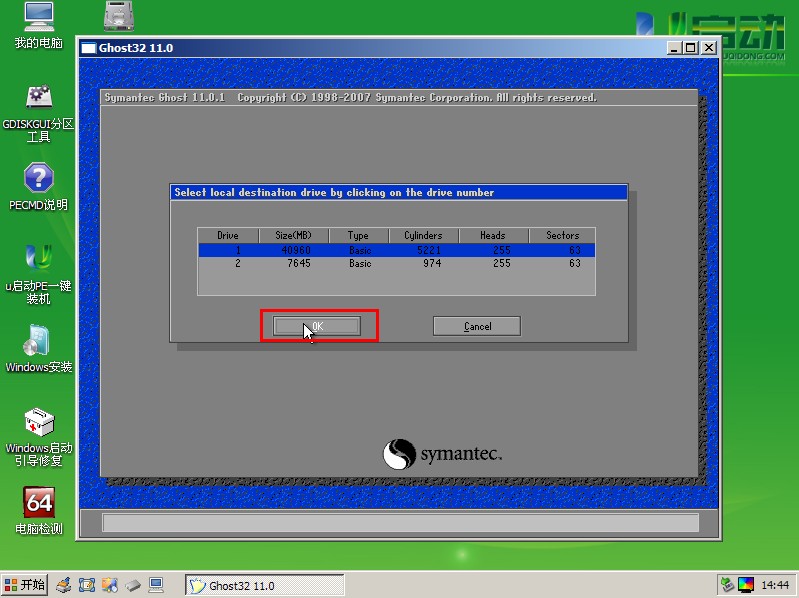Minimize the Ghost32 11.0 window
The width and height of the screenshot is (799, 598).
point(674,48)
